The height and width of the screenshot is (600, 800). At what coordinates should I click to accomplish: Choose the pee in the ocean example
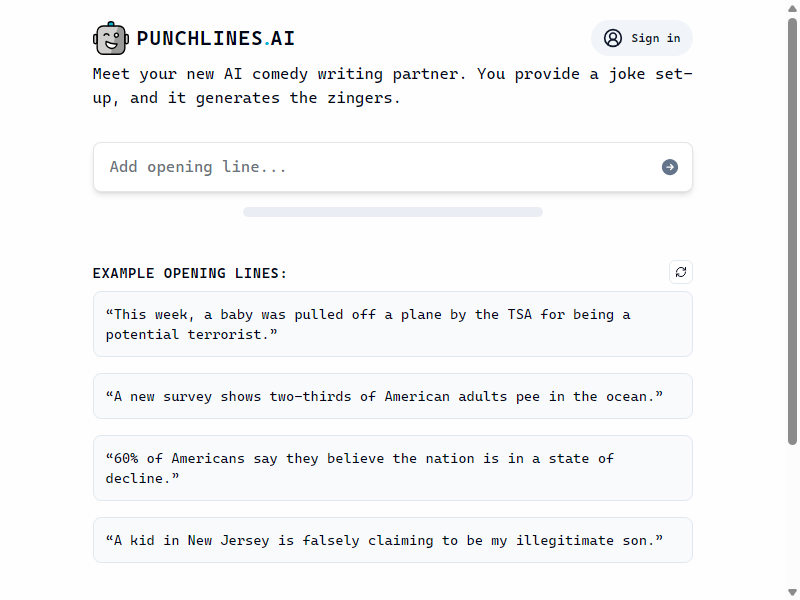[392, 396]
